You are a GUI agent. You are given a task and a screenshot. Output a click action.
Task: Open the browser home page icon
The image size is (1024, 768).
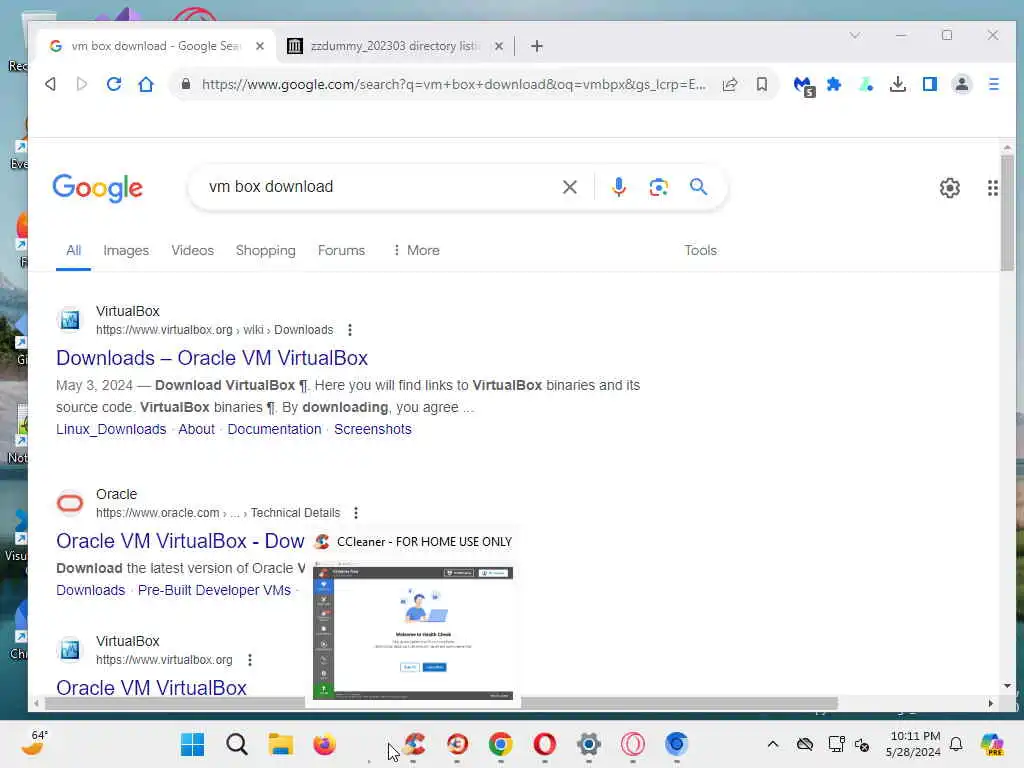[x=146, y=84]
